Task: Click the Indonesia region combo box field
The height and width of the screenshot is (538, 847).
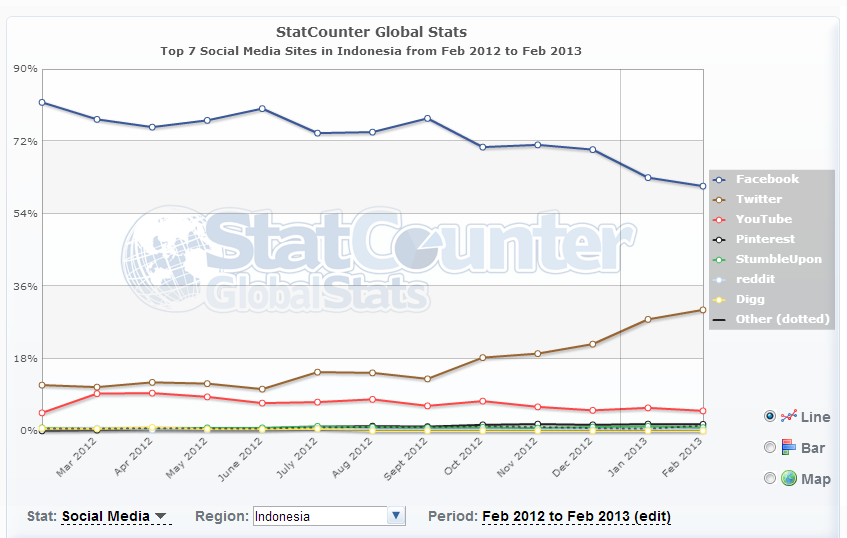Action: click(319, 516)
